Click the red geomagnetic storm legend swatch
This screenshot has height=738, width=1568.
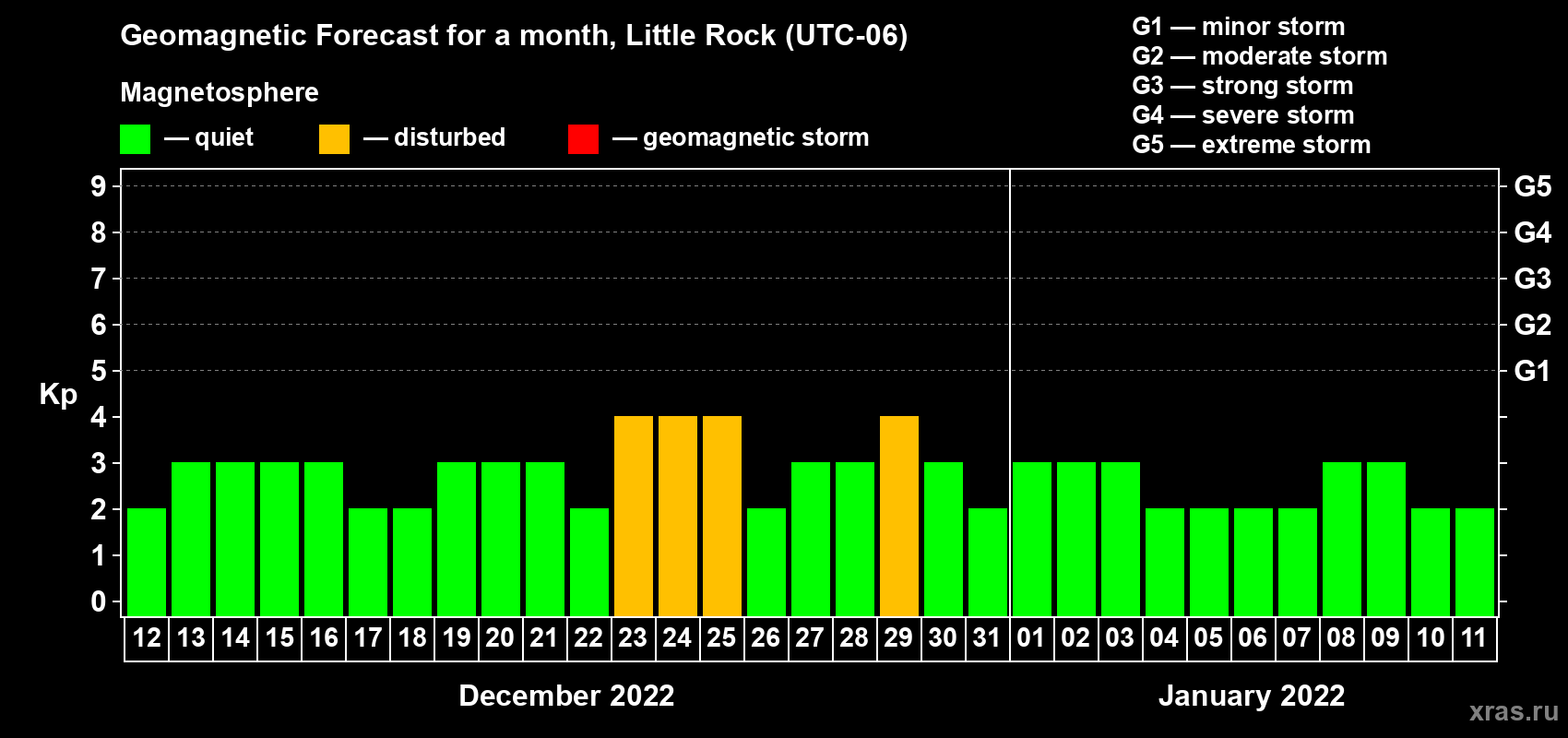(x=583, y=139)
